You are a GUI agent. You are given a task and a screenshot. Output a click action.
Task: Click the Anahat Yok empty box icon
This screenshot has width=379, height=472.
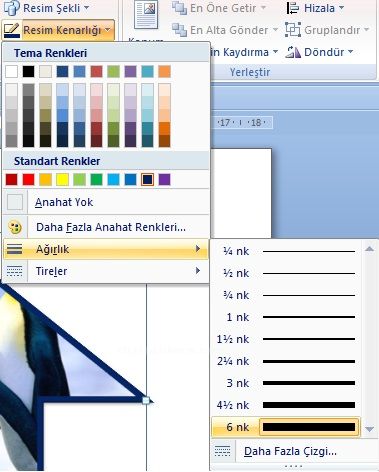click(15, 202)
